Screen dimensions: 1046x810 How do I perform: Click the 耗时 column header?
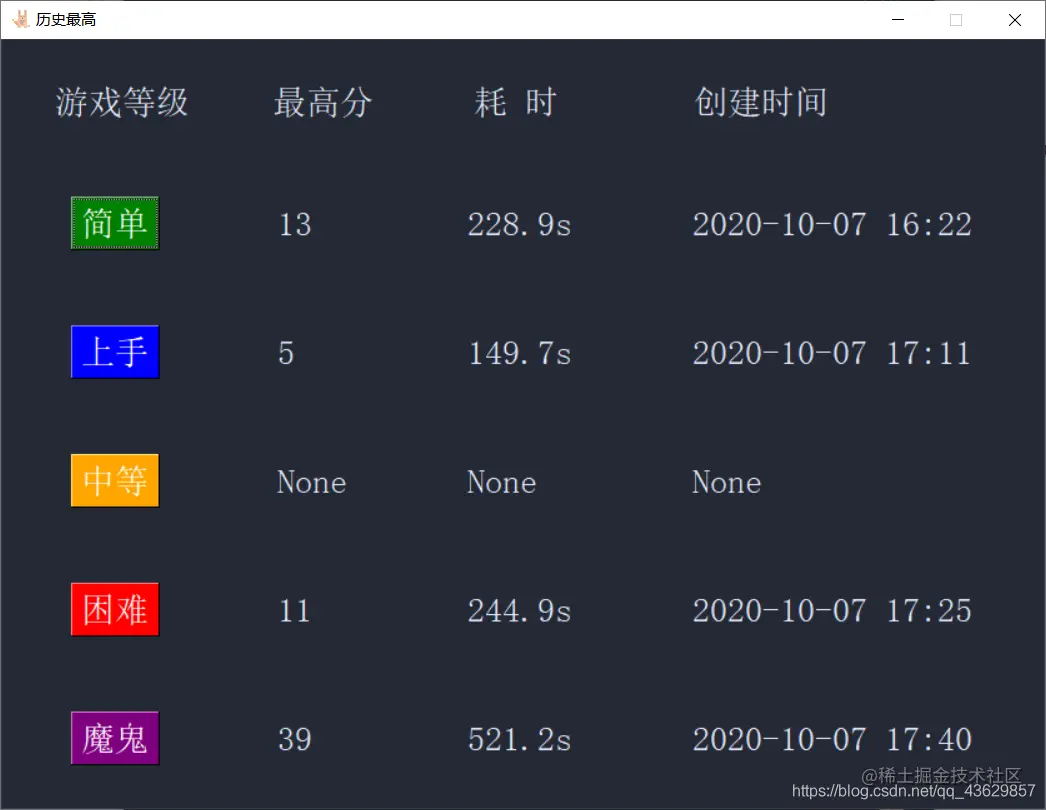[514, 102]
